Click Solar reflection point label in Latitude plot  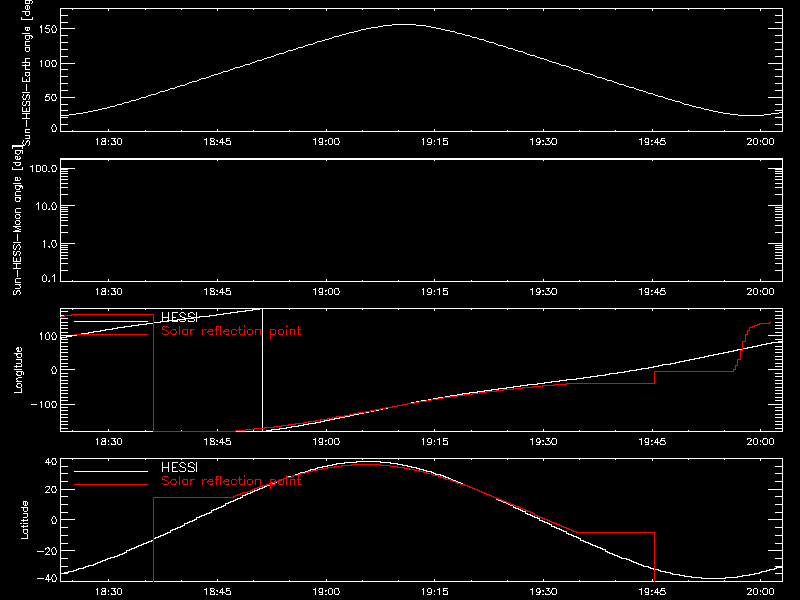(x=231, y=481)
